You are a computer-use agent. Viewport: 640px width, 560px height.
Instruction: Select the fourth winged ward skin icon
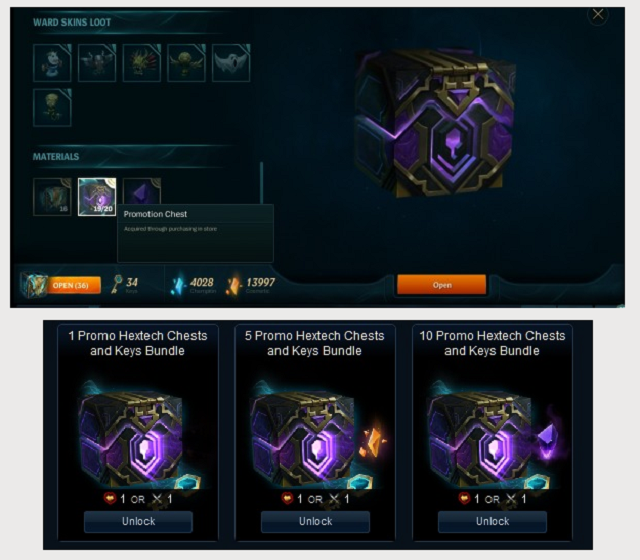coord(187,63)
